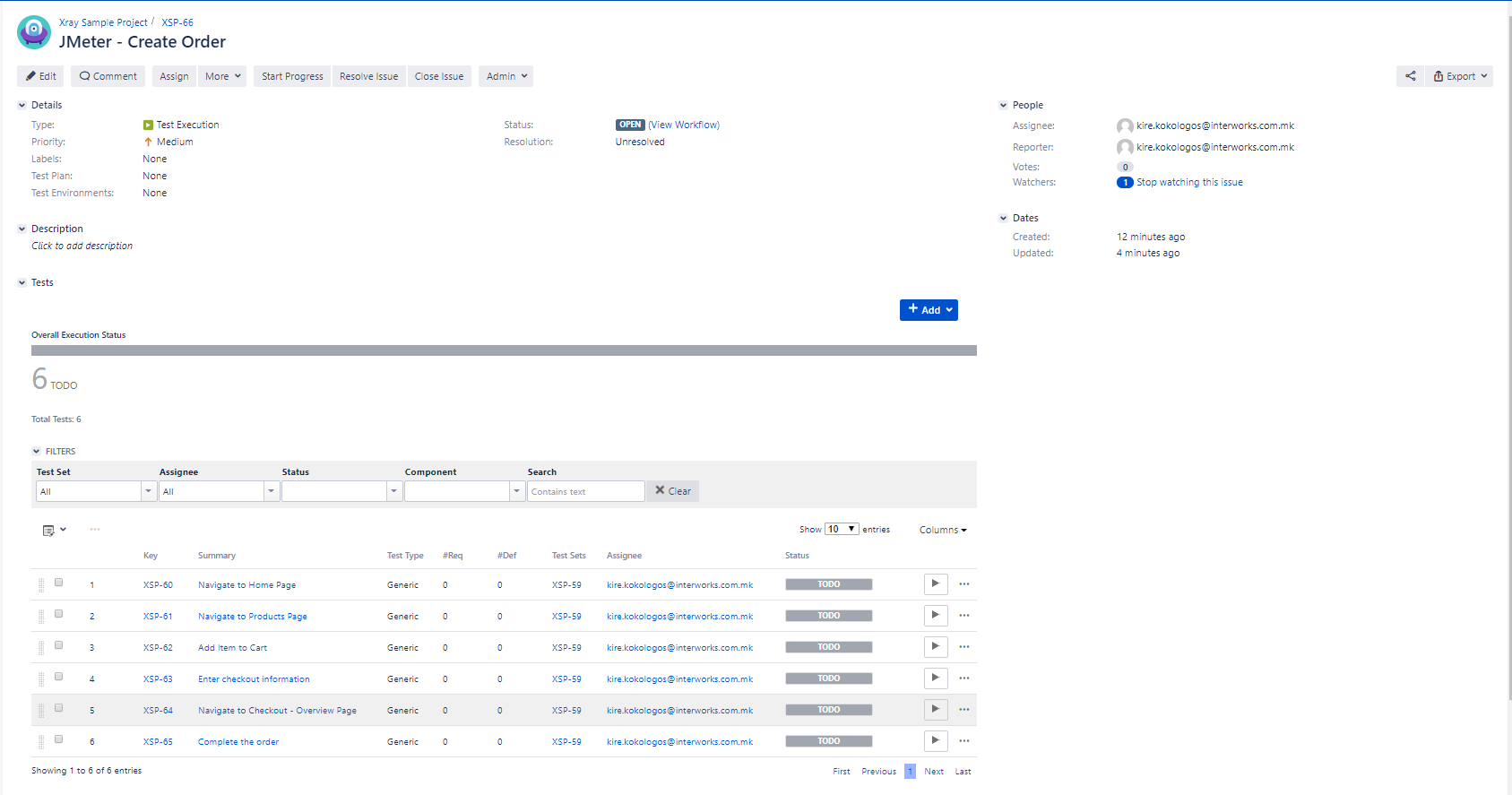Run test XSP-65 with play button
1512x795 pixels.
[936, 741]
